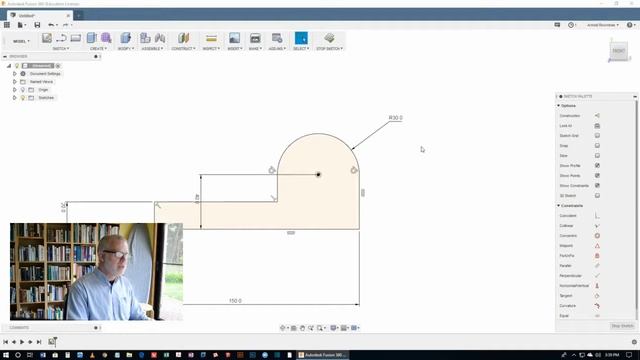Image resolution: width=640 pixels, height=360 pixels.
Task: Select the Add-Ins scripts icon
Action: (x=277, y=38)
